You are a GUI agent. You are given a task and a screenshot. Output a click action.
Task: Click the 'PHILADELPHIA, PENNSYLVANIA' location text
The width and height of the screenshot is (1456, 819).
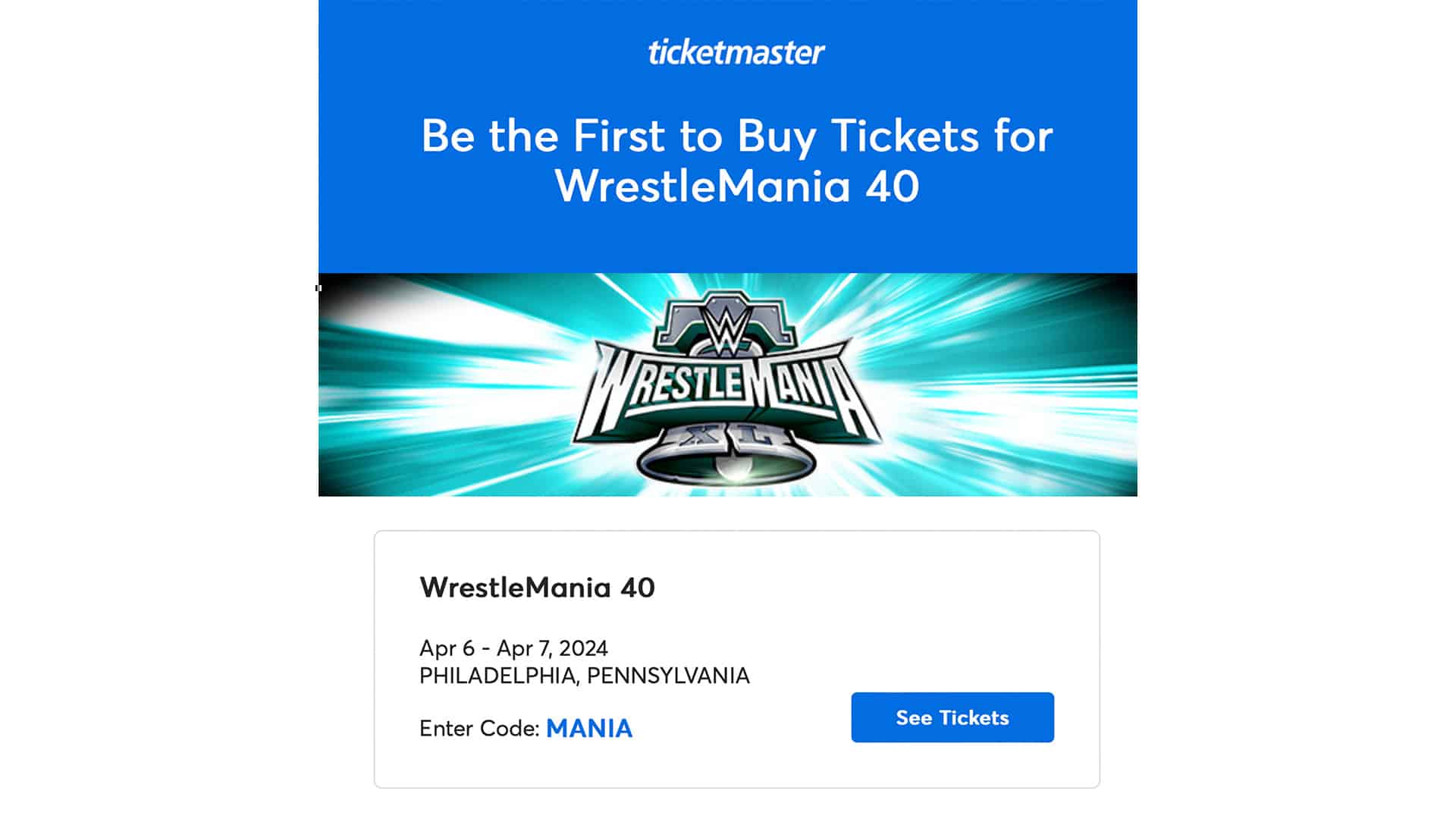coord(585,675)
